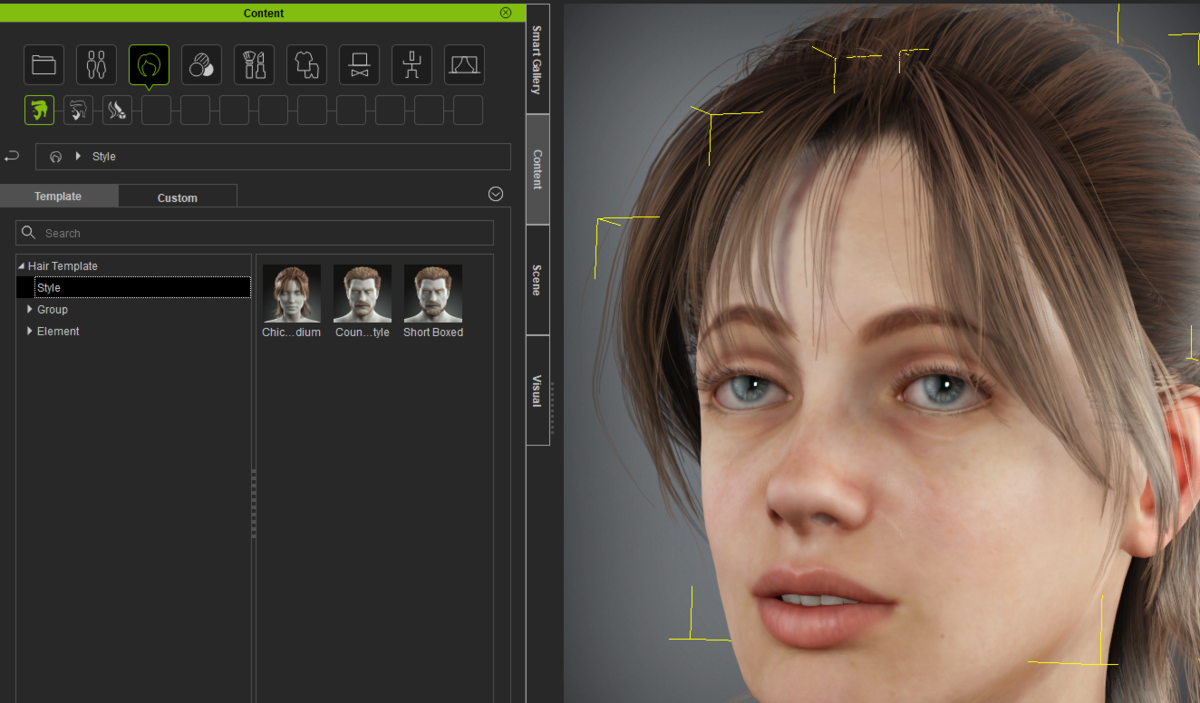The image size is (1200, 703).
Task: Open the Visual side tab
Action: [x=537, y=390]
